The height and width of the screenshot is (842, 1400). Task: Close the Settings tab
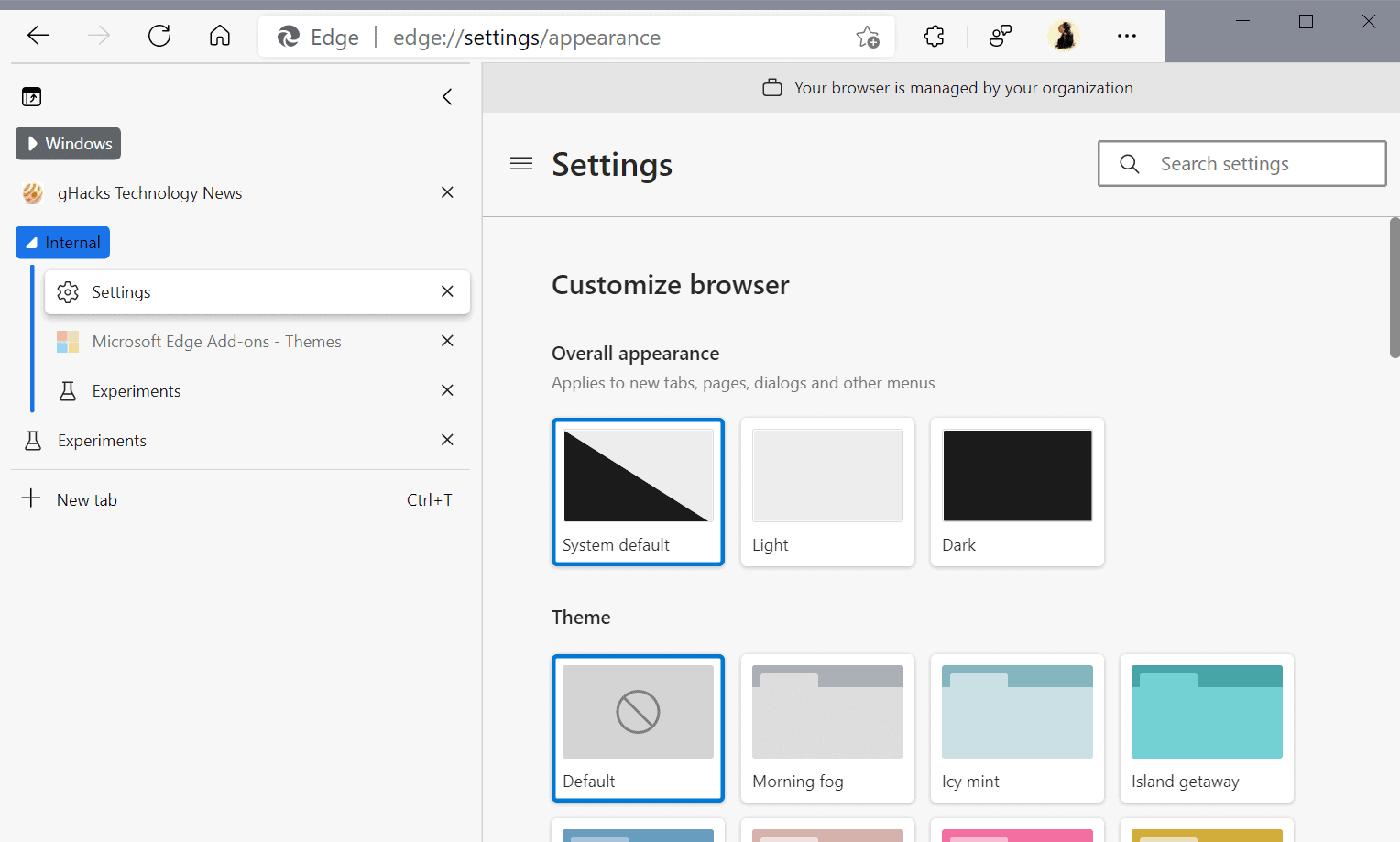[x=447, y=291]
